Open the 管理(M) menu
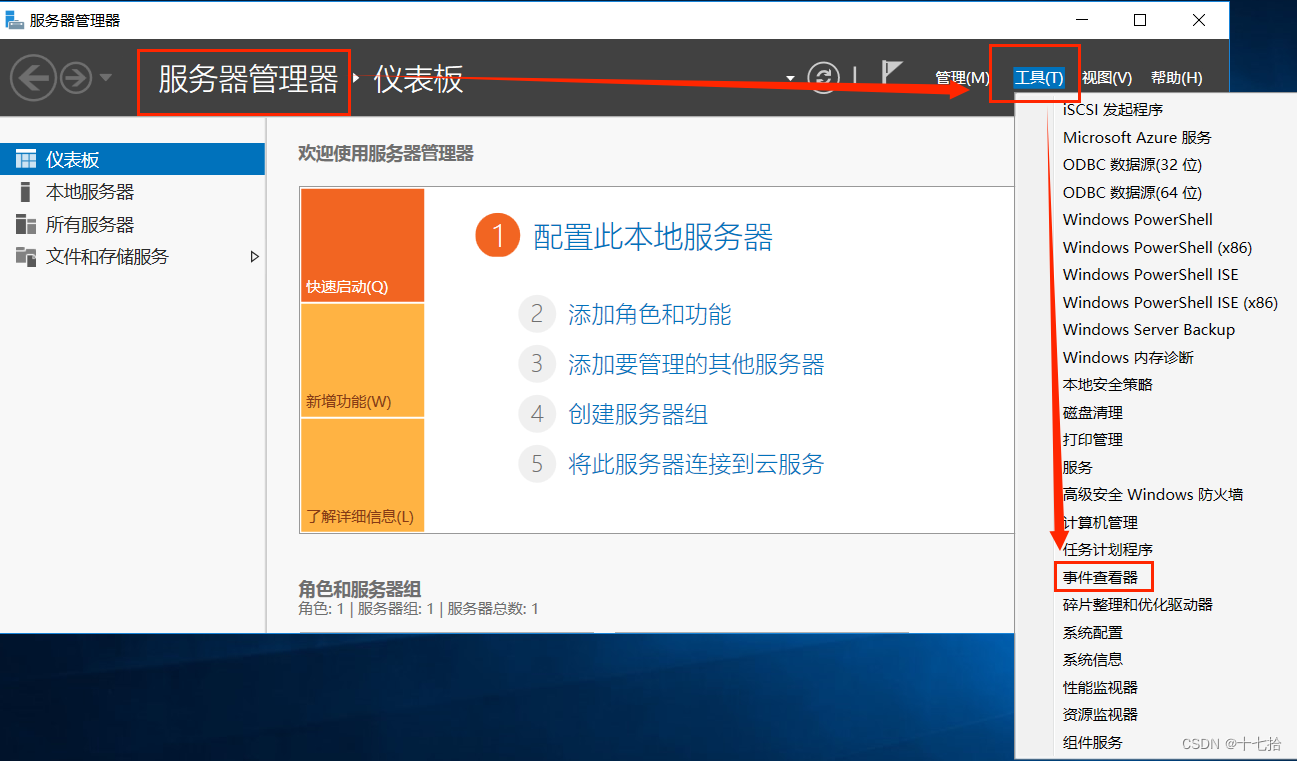The height and width of the screenshot is (761, 1297). pyautogui.click(x=960, y=77)
